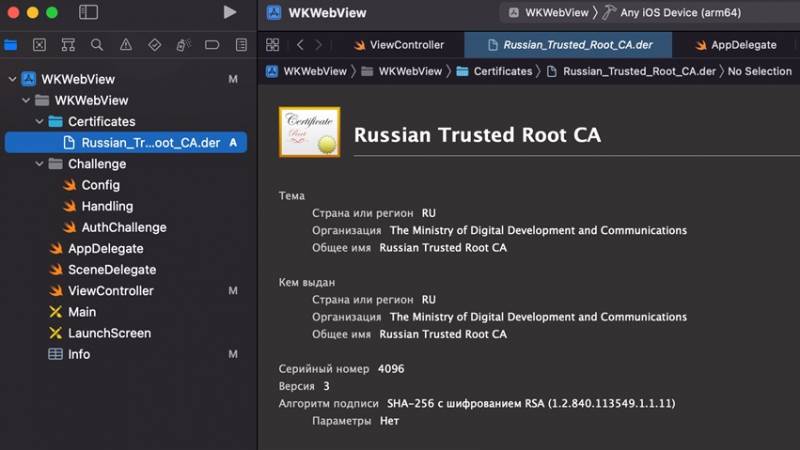Screen dimensions: 800x450
Task: Open the Issue navigator warning icon
Action: 126,45
